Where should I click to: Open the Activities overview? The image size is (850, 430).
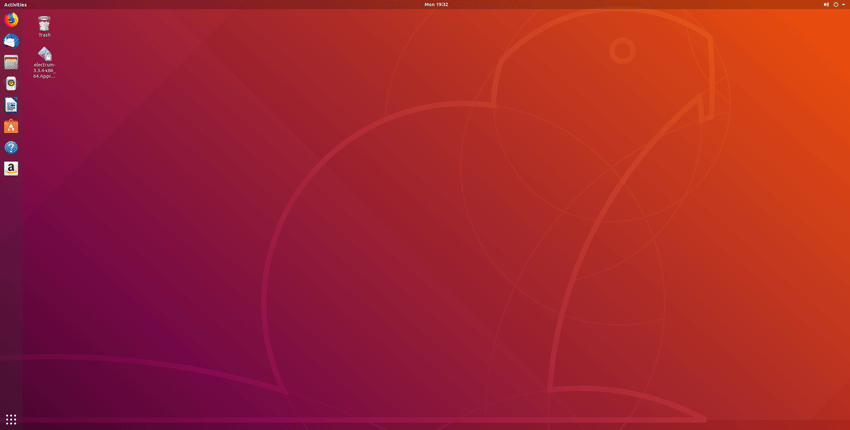pyautogui.click(x=15, y=4)
